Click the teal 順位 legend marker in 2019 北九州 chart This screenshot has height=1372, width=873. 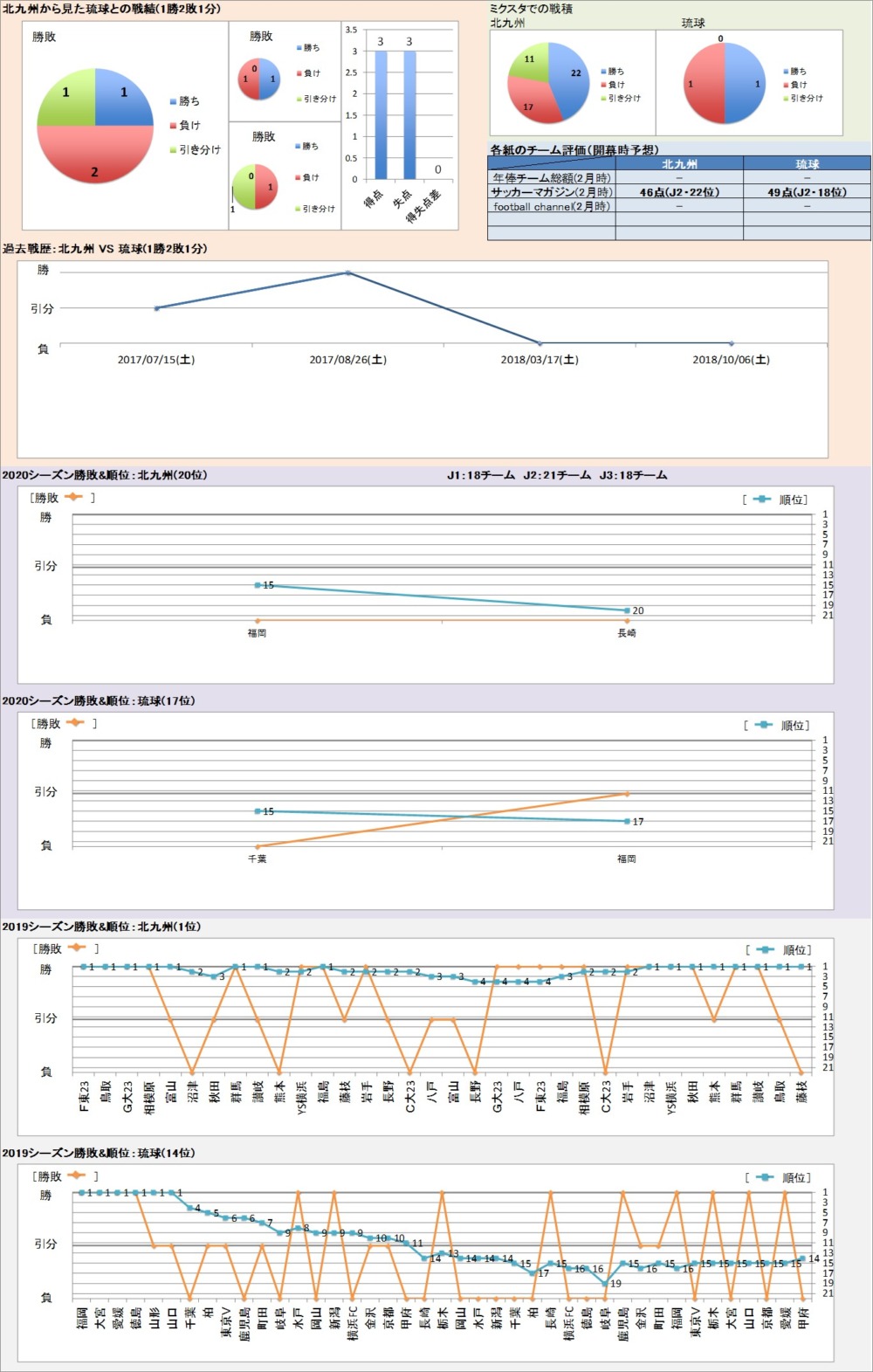pyautogui.click(x=765, y=949)
